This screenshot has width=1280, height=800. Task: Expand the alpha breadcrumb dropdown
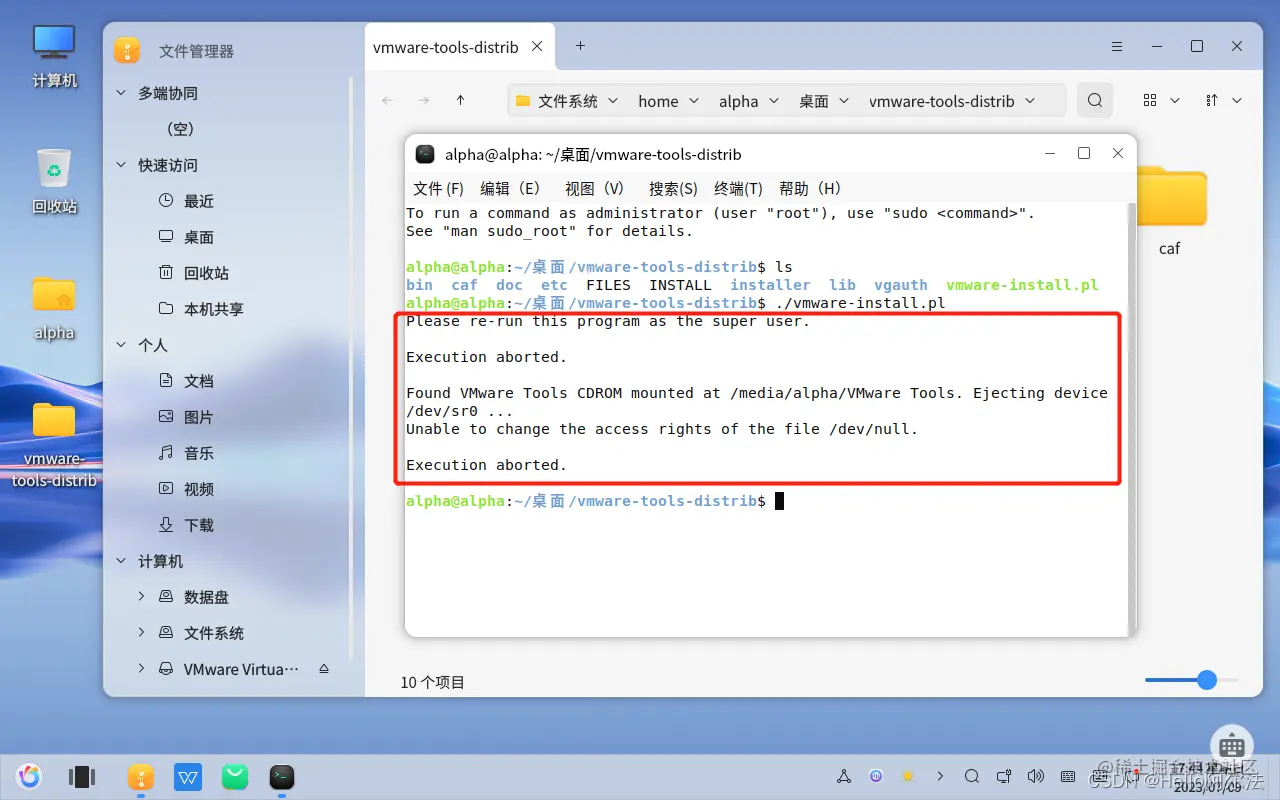pyautogui.click(x=773, y=101)
